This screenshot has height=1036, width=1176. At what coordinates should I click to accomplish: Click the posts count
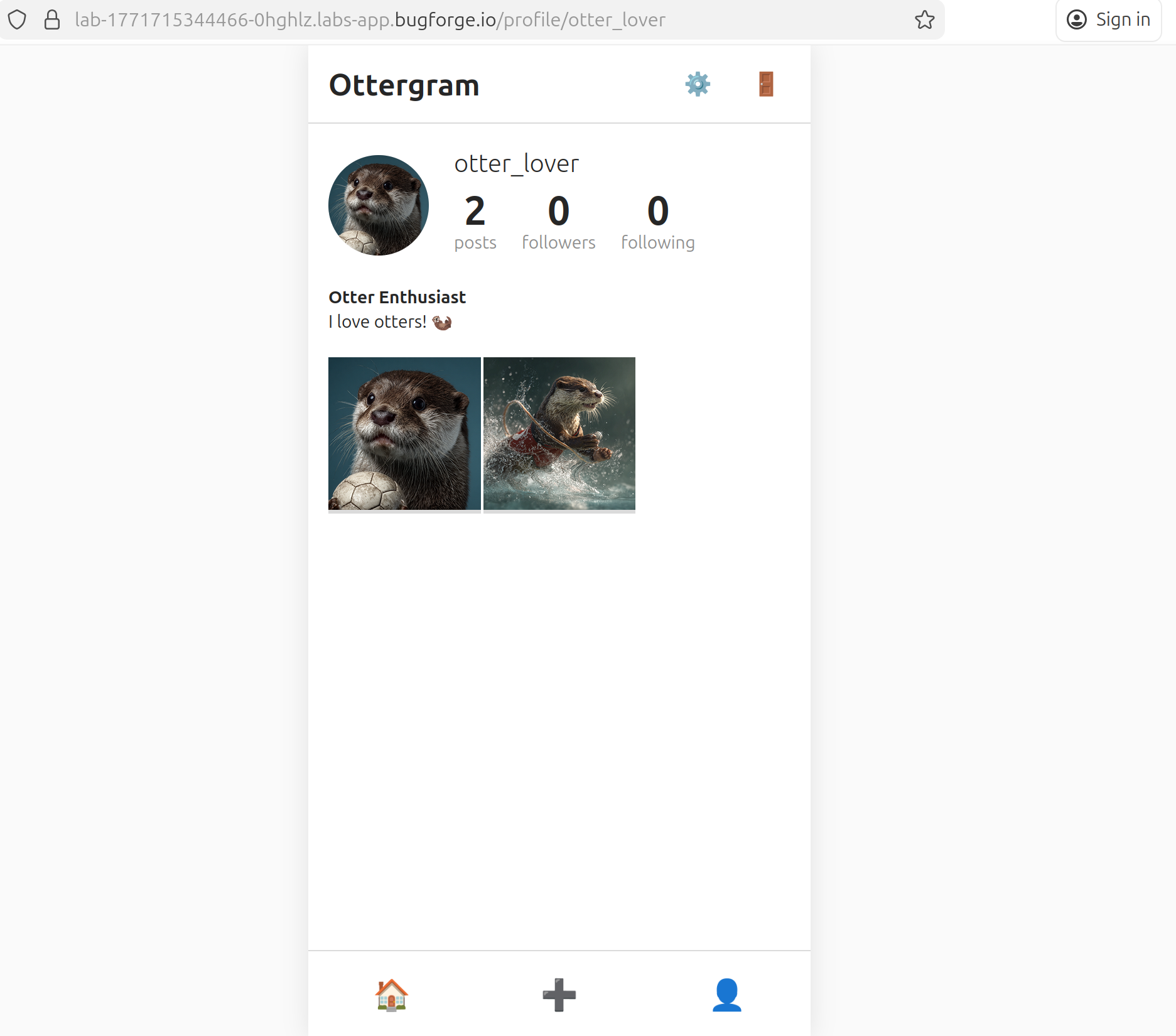(x=475, y=222)
